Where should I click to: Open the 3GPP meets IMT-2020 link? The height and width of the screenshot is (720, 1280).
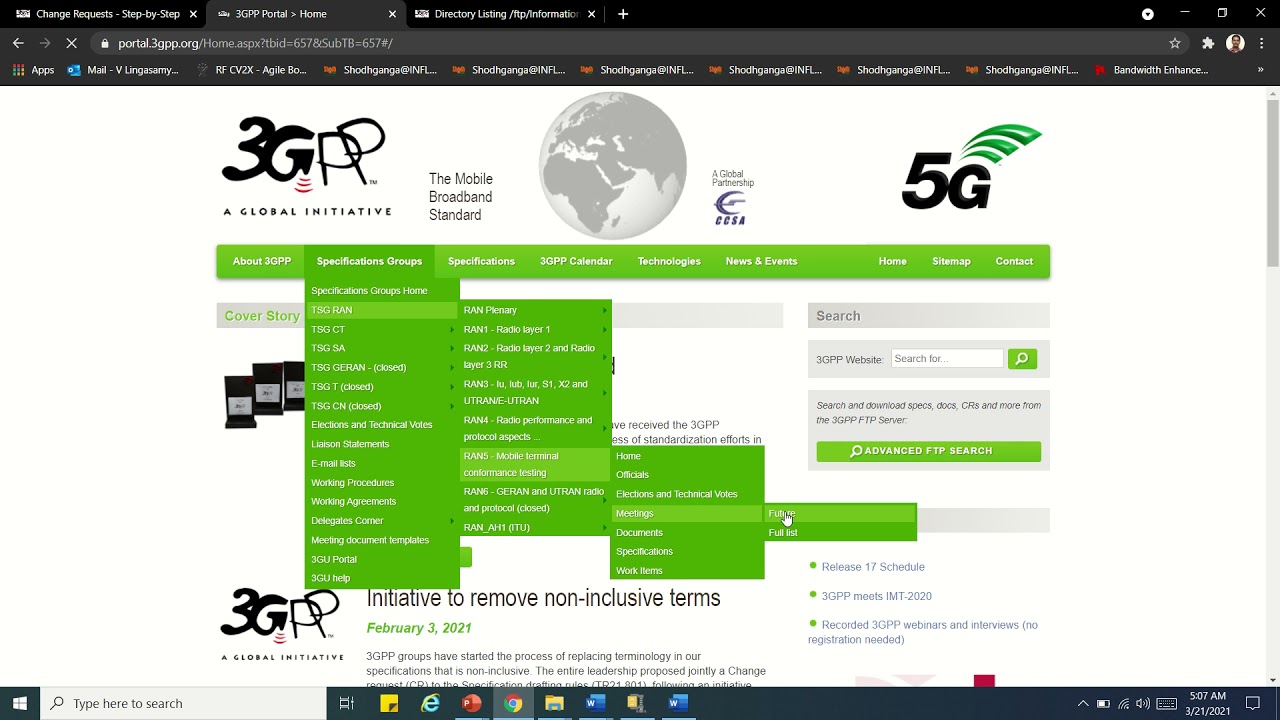(x=877, y=596)
